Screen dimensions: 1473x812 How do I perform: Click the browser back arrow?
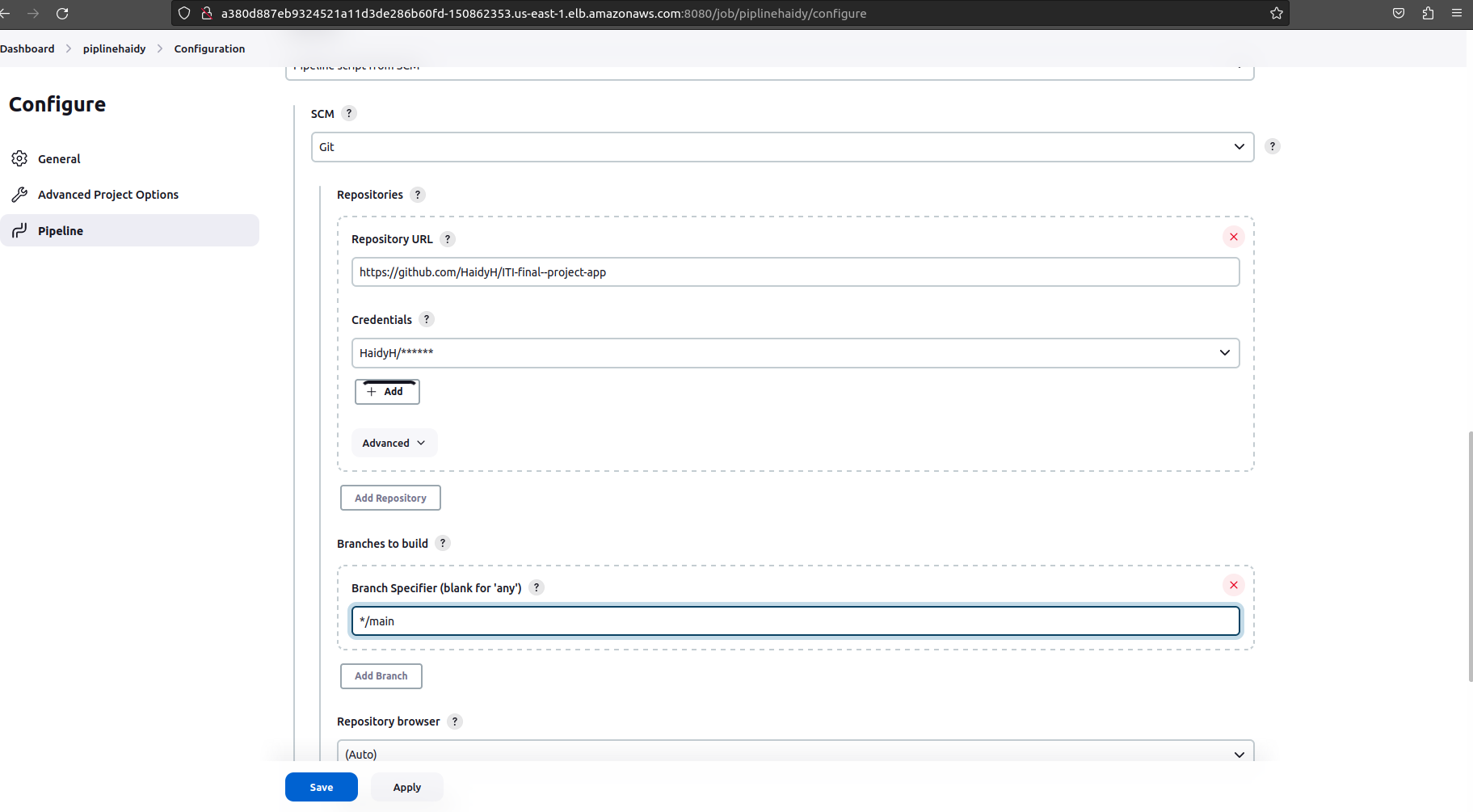tap(5, 13)
